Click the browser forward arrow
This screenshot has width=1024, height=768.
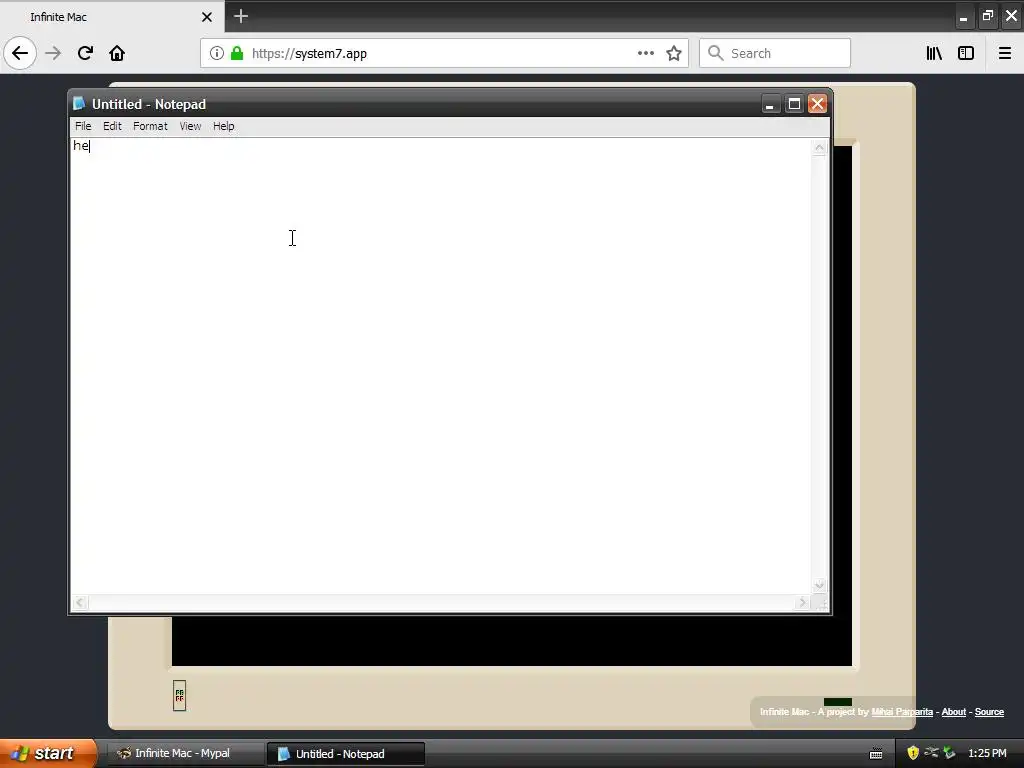click(x=53, y=53)
